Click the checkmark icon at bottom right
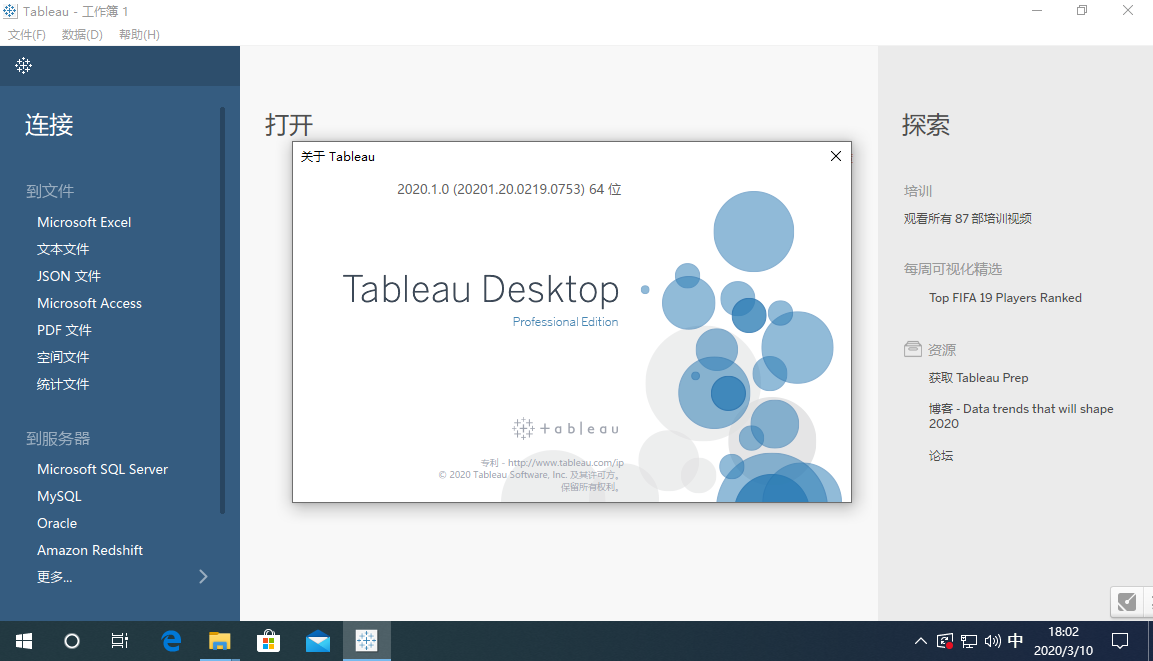 coord(1127,601)
